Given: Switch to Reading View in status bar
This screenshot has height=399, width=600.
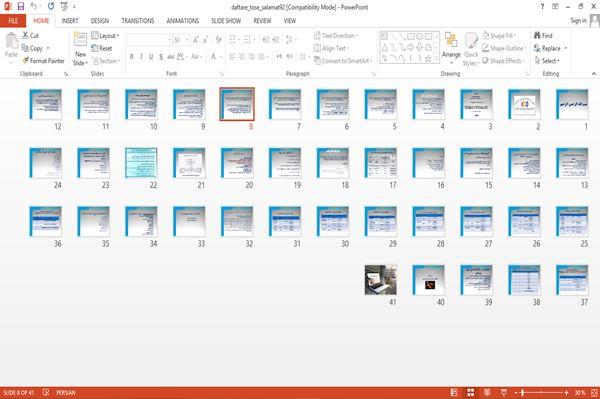Looking at the screenshot, I should click(x=487, y=392).
